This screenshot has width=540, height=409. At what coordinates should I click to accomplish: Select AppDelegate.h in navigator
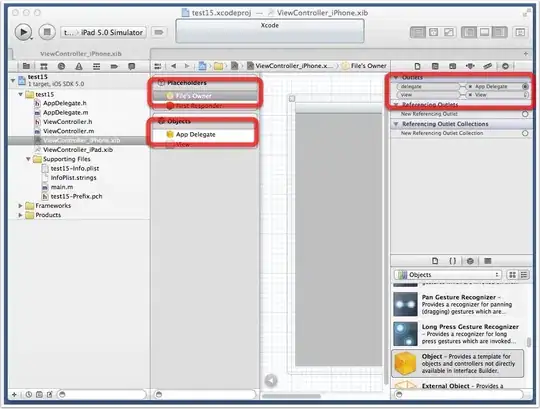pyautogui.click(x=65, y=103)
